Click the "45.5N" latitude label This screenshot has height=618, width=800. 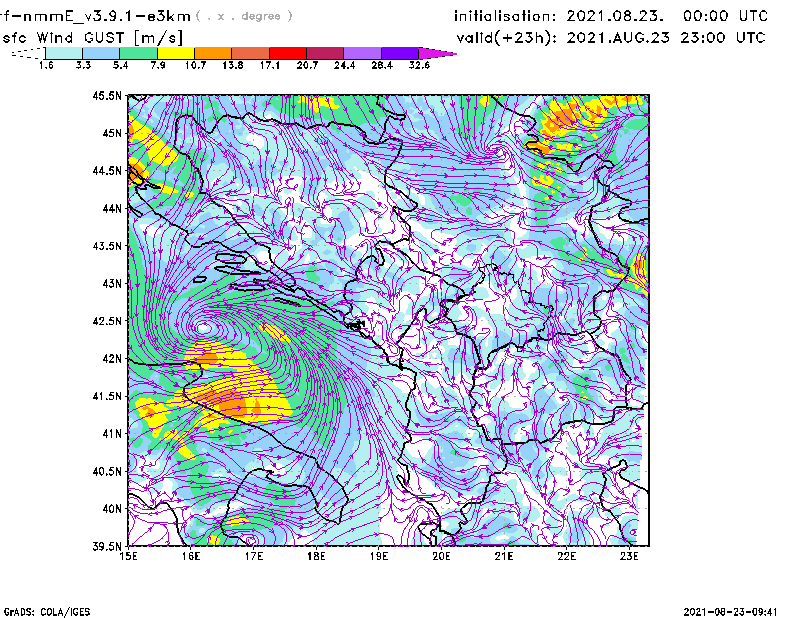[107, 95]
